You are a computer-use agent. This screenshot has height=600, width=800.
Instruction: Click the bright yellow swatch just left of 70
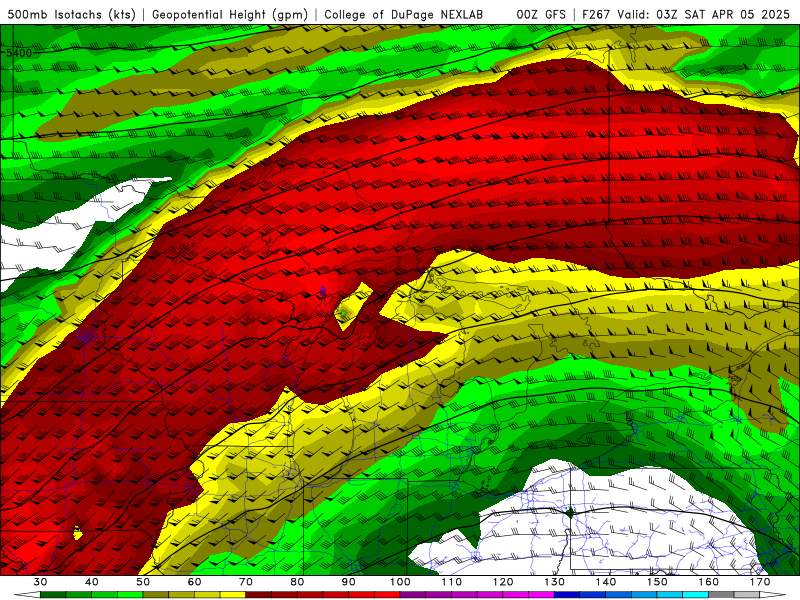(233, 595)
